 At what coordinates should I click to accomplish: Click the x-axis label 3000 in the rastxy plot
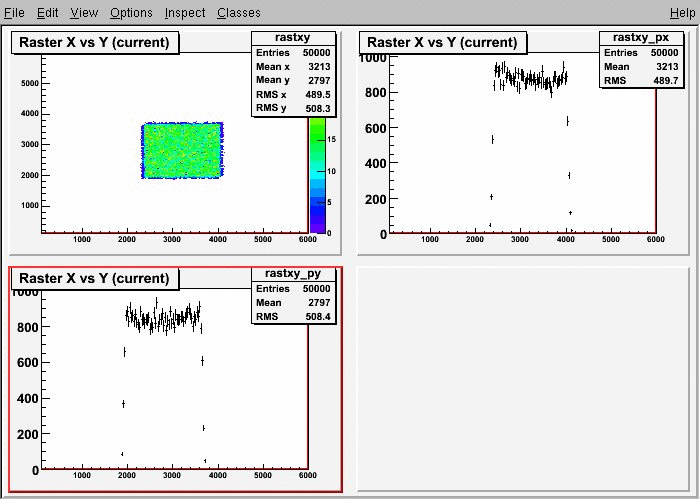(x=172, y=239)
